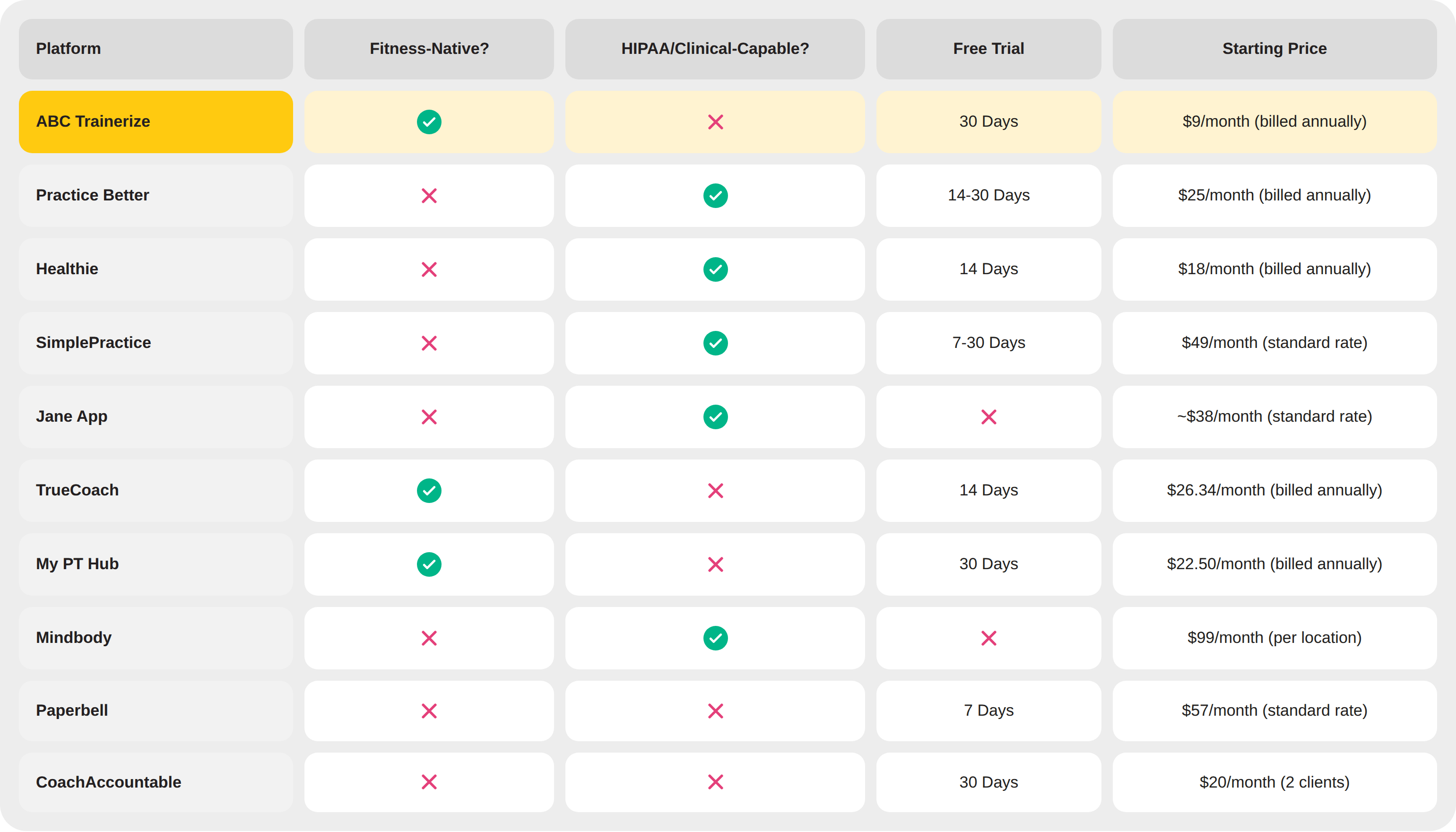Click CoachAccountable's 30 Days trial cell
Viewport: 1456px width, 832px height.
988,782
